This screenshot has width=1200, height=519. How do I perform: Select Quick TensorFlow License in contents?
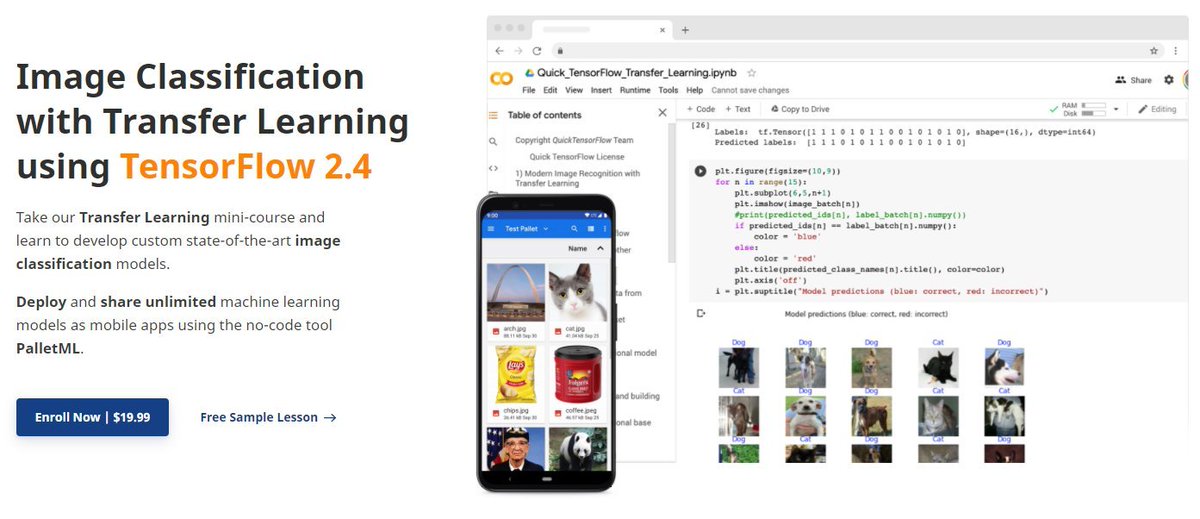coord(577,156)
